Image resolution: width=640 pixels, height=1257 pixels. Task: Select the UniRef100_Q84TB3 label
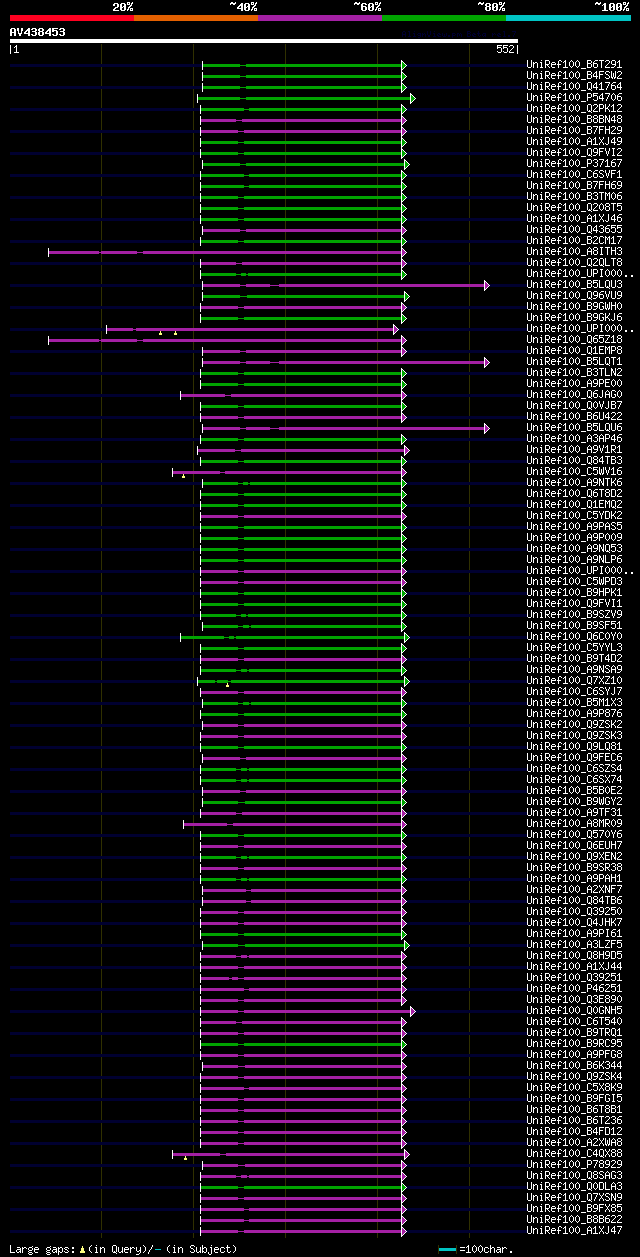pos(573,461)
